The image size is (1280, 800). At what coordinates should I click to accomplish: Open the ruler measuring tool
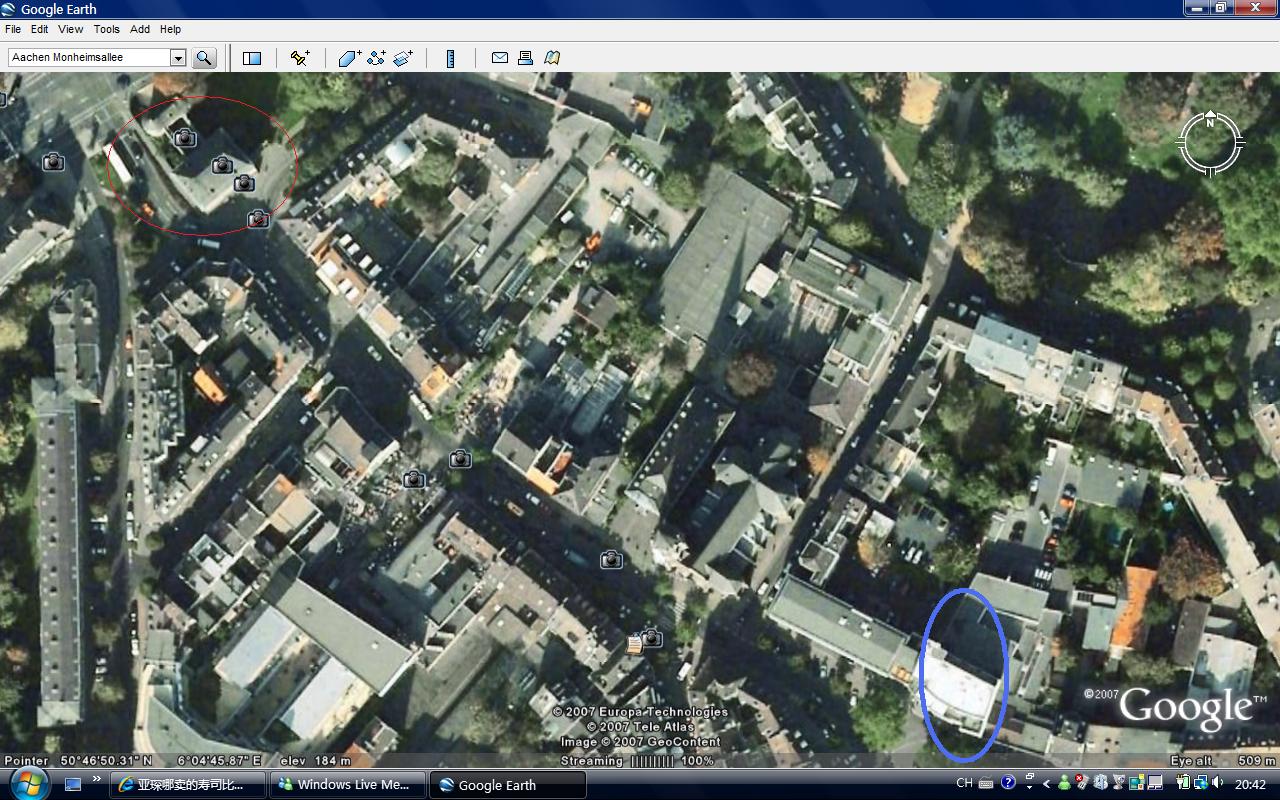[450, 58]
